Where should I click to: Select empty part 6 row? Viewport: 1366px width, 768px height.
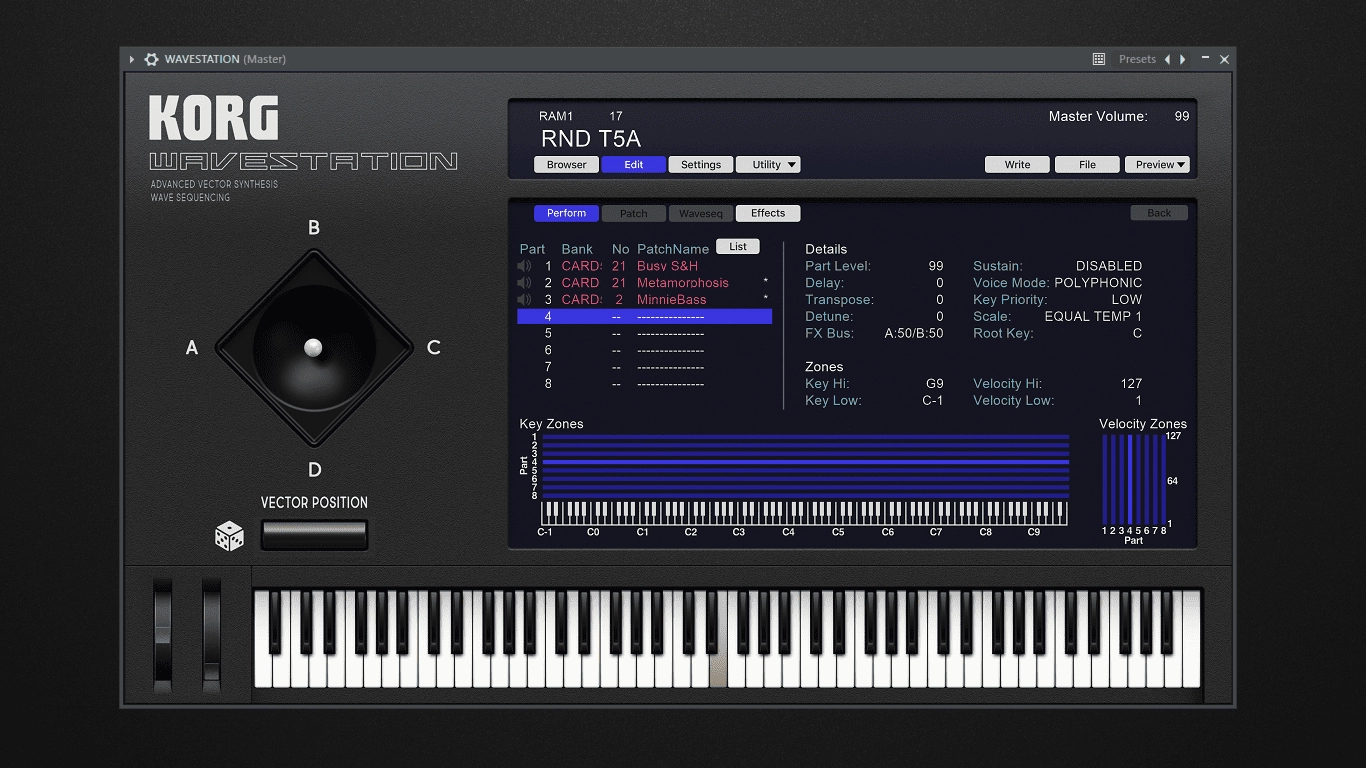[645, 351]
